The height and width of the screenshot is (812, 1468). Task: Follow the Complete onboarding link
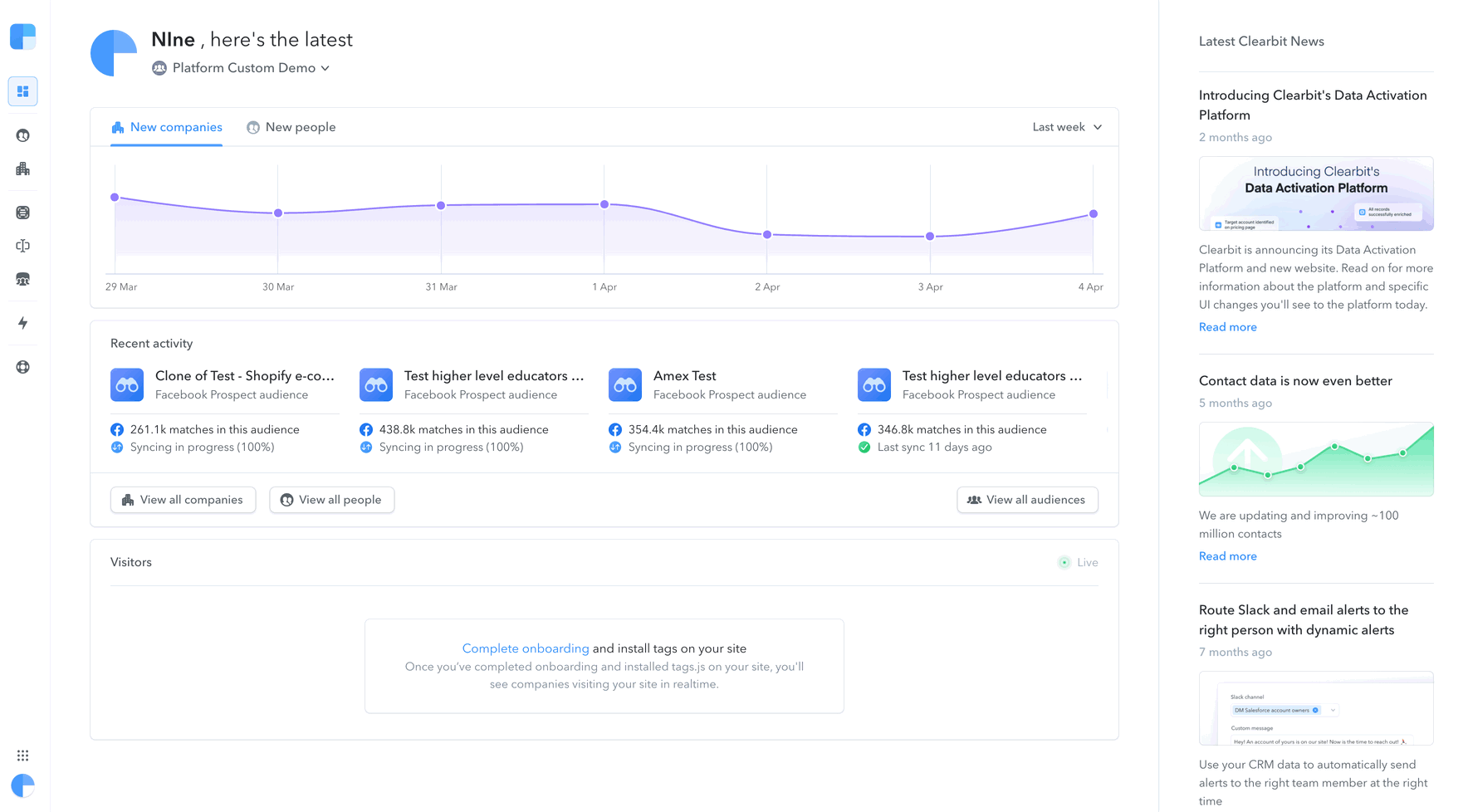[526, 648]
